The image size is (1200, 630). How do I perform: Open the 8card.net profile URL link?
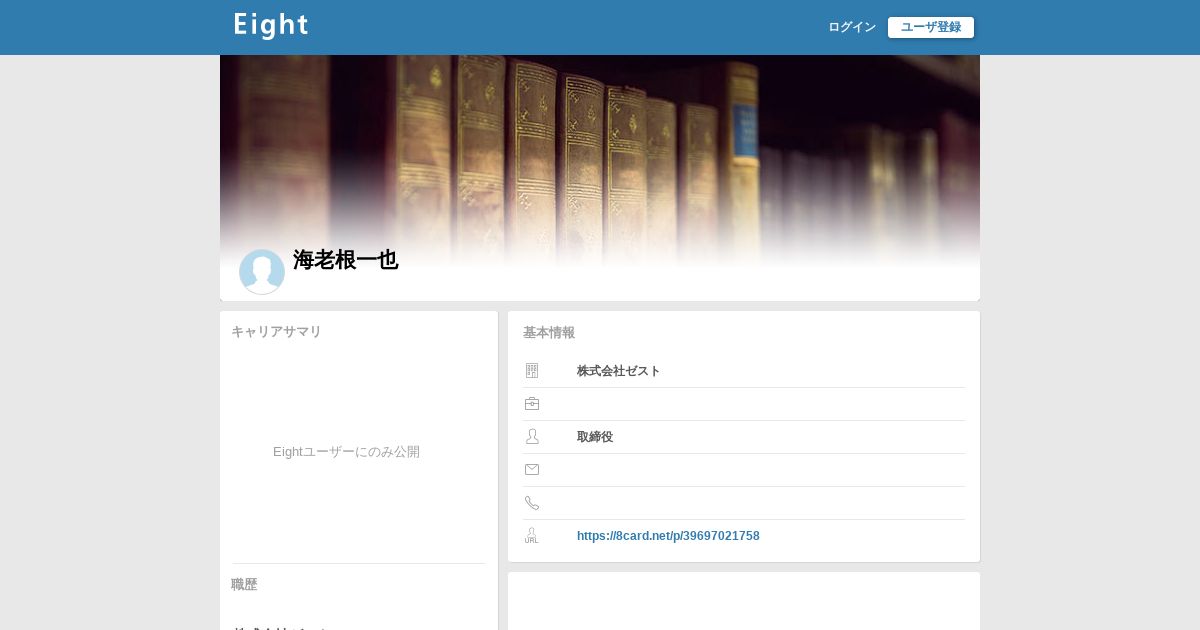(x=668, y=536)
